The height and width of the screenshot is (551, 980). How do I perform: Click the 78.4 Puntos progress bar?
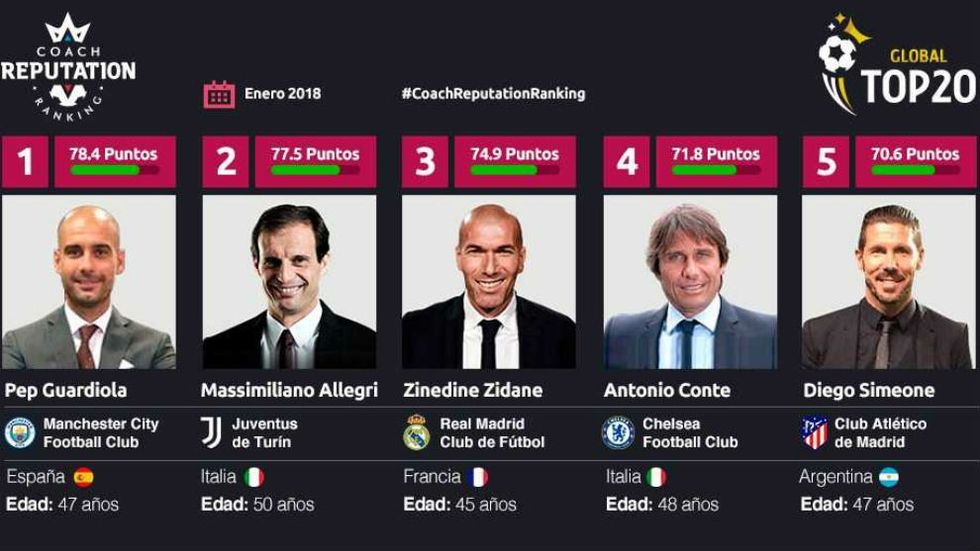(x=113, y=171)
